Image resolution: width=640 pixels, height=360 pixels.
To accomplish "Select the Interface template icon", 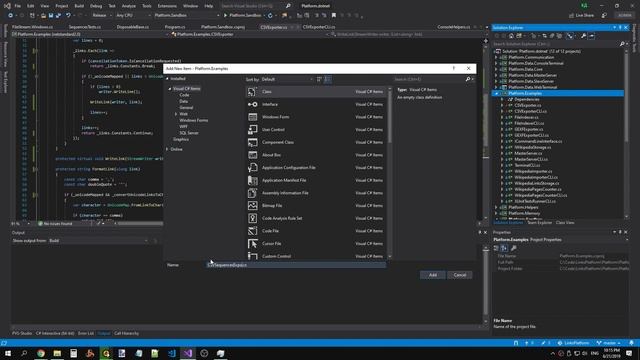I will (x=253, y=104).
